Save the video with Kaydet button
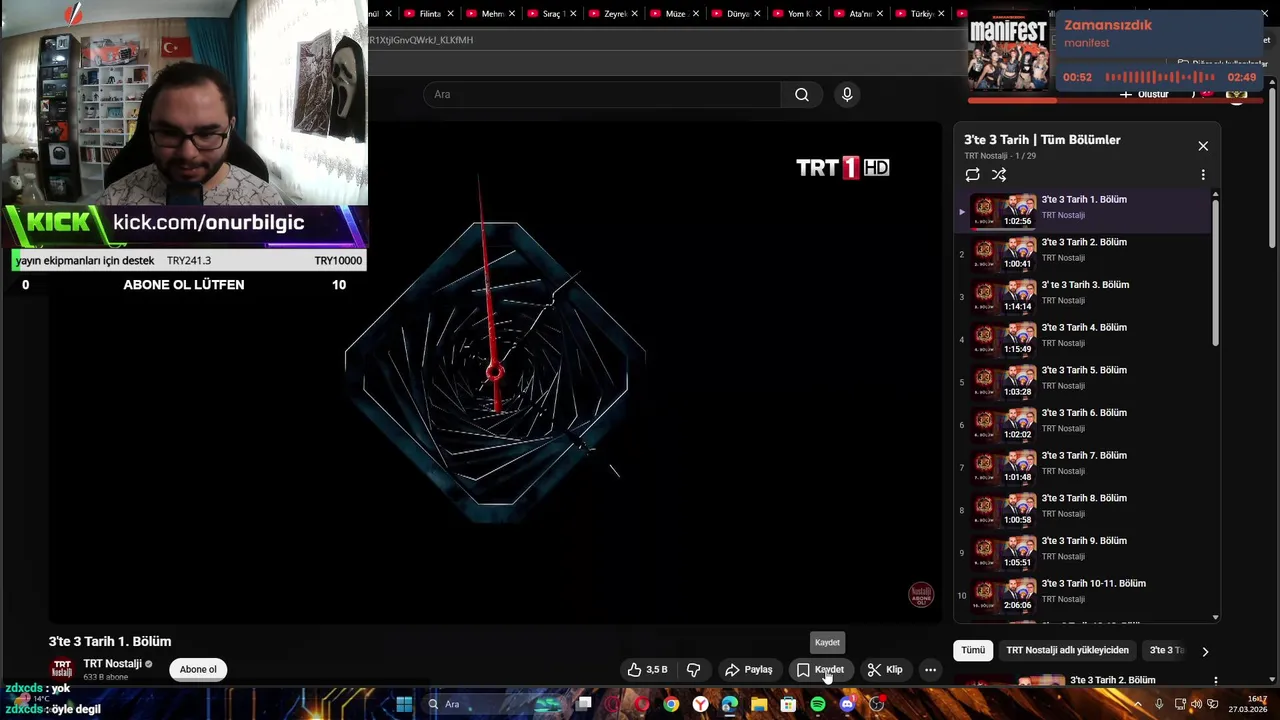 point(821,670)
